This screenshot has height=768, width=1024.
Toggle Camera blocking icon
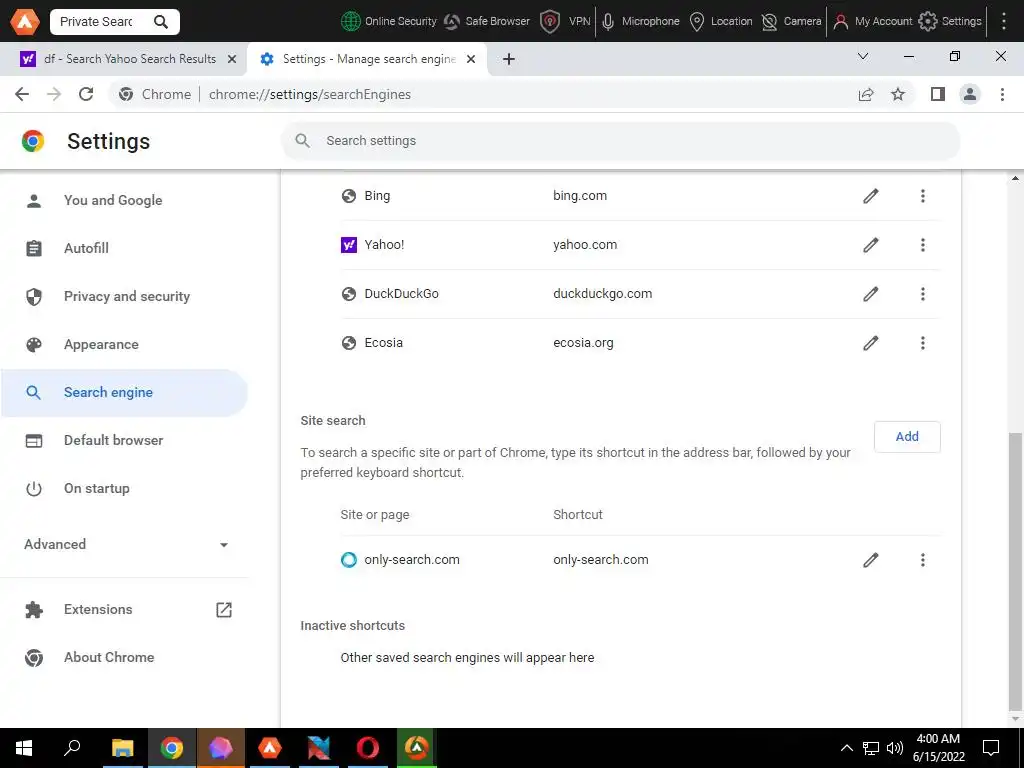click(x=770, y=22)
